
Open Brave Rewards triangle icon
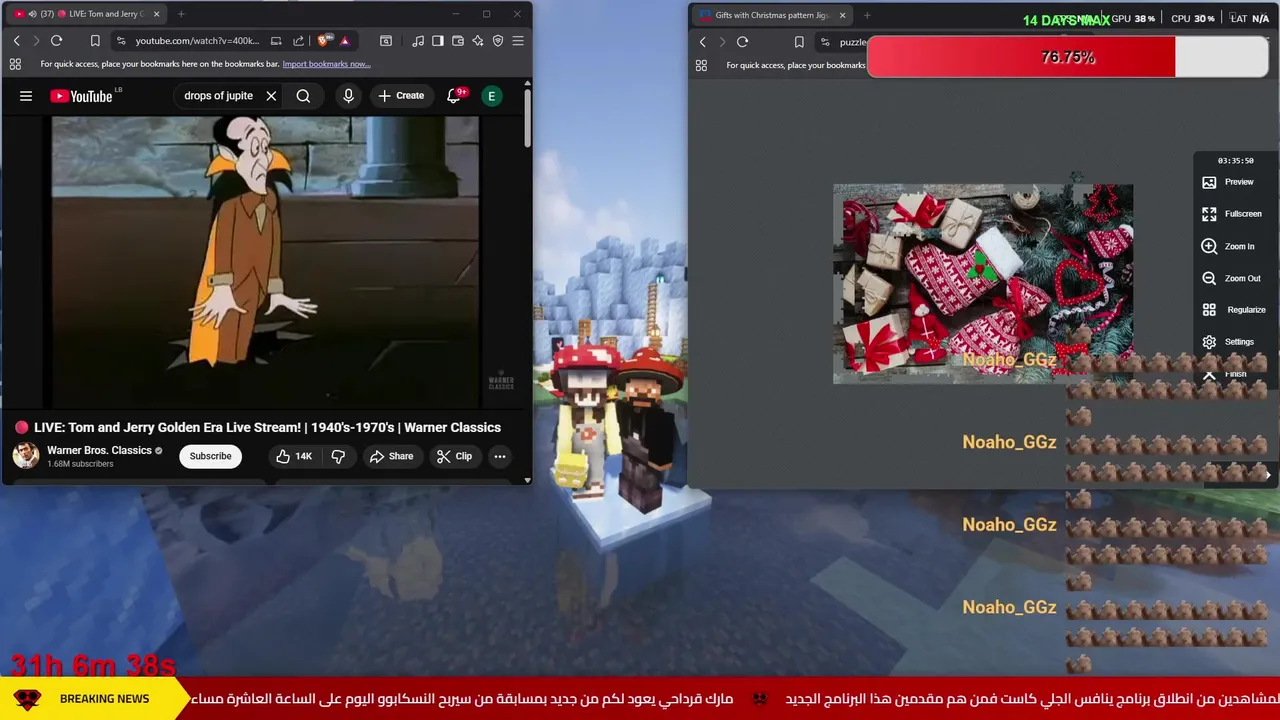(x=344, y=41)
